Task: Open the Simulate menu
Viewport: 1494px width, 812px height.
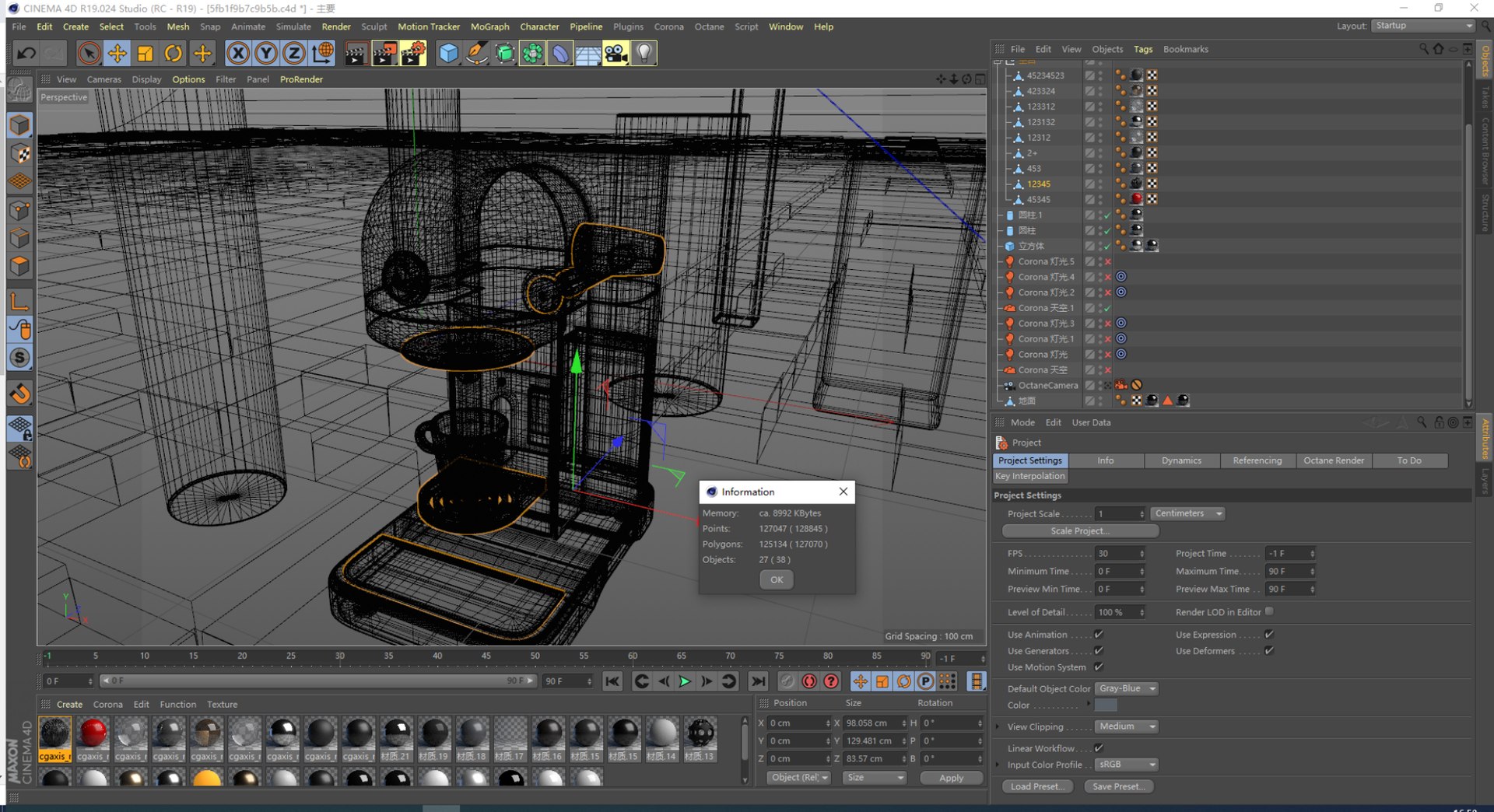Action: click(x=293, y=26)
